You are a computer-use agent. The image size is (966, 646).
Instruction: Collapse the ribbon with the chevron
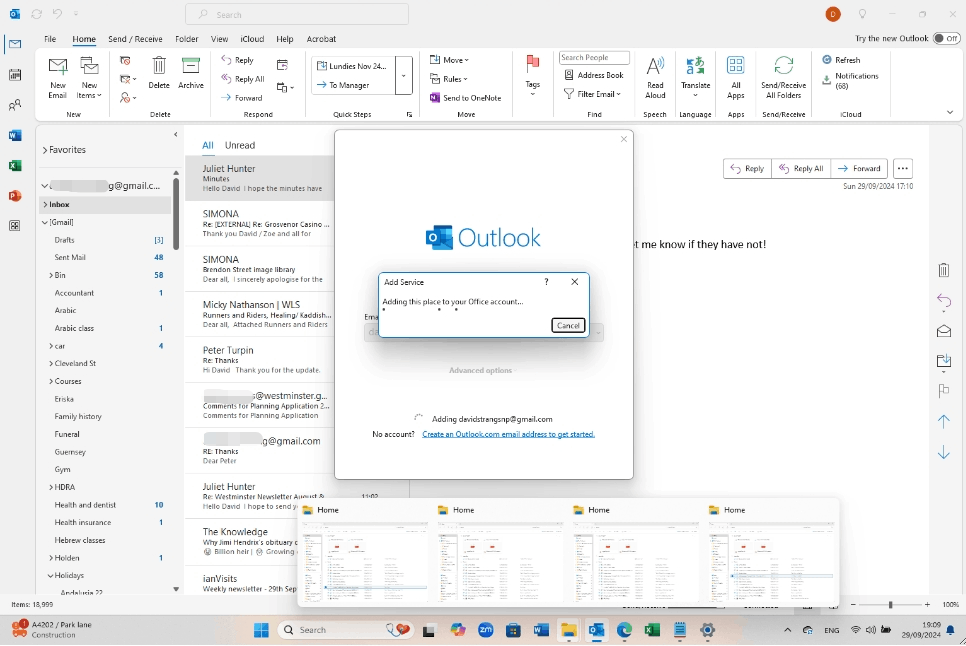tap(949, 112)
